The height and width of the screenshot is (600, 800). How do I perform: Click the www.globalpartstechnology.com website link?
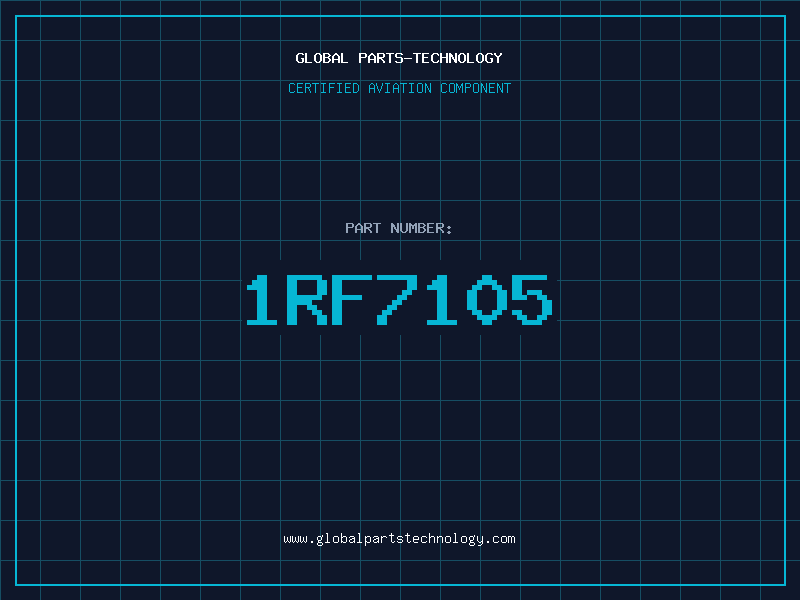(399, 539)
